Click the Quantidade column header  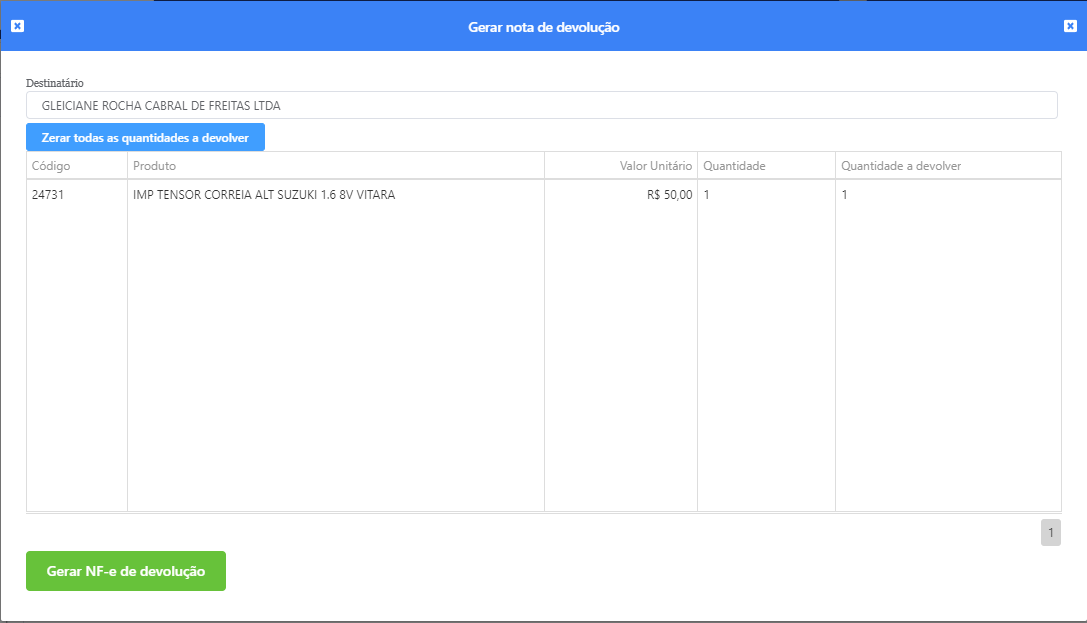734,166
